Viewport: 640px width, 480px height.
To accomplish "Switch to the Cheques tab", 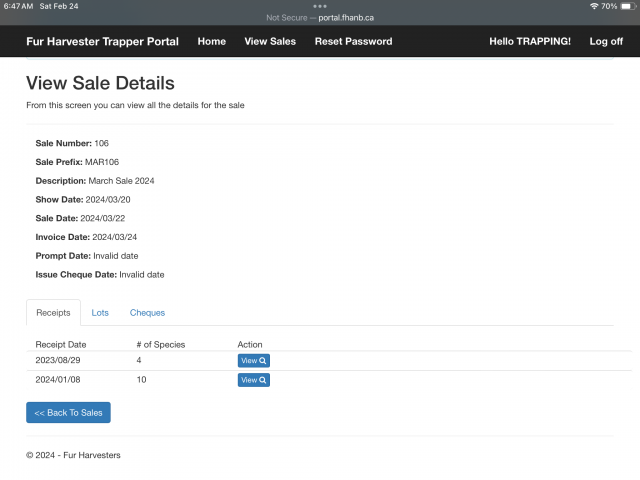I will click(x=147, y=313).
